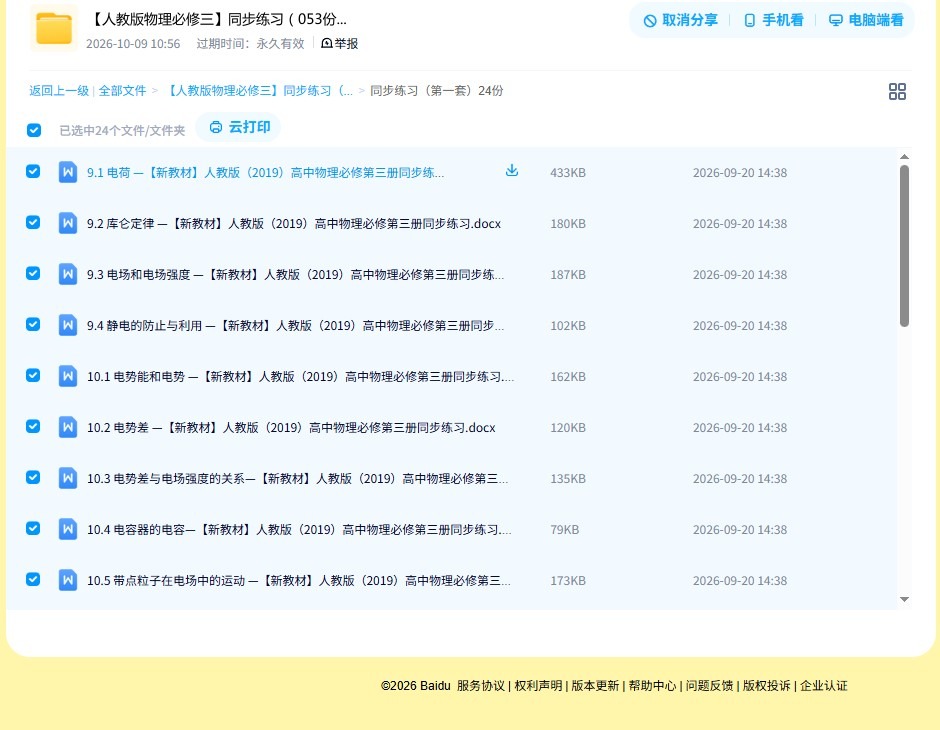Open file 10.3 电势差与电场强度的关系
The height and width of the screenshot is (730, 940).
click(297, 478)
